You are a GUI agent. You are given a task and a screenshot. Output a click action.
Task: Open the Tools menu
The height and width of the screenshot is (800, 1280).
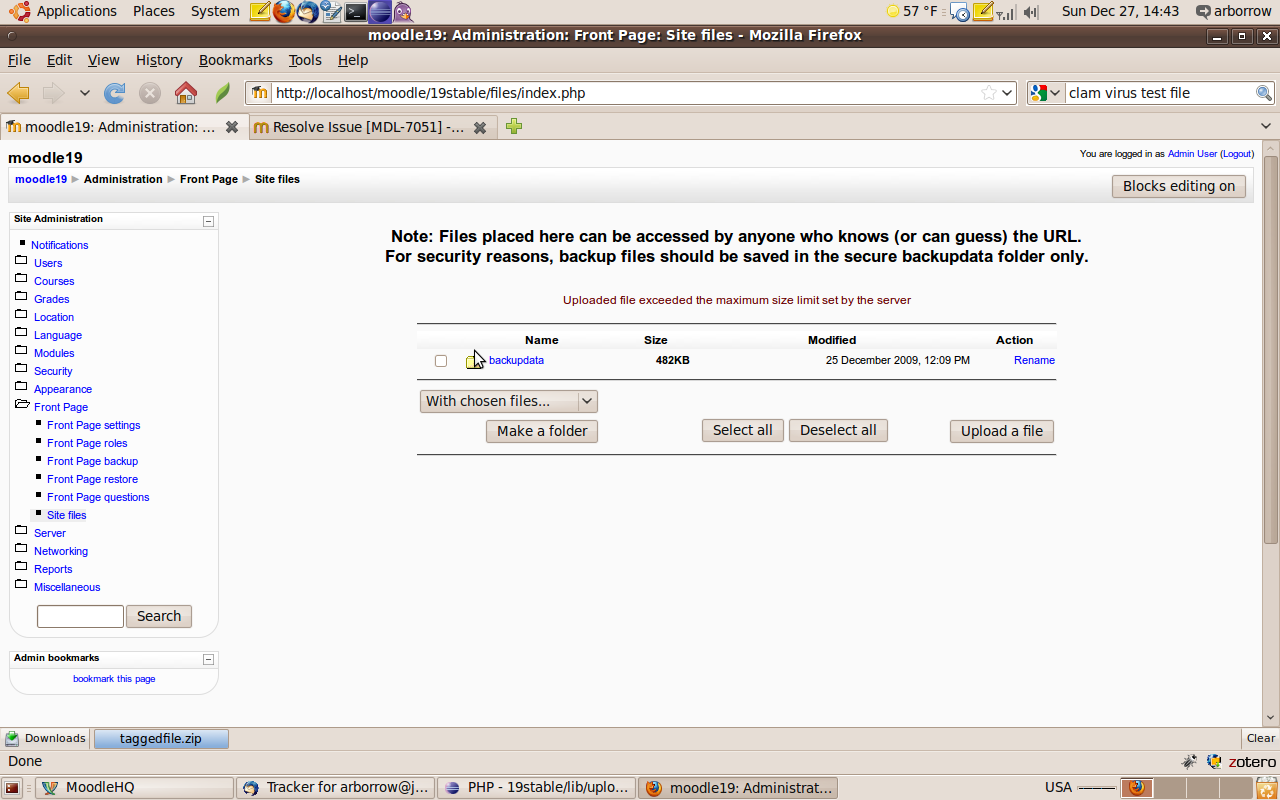coord(305,60)
